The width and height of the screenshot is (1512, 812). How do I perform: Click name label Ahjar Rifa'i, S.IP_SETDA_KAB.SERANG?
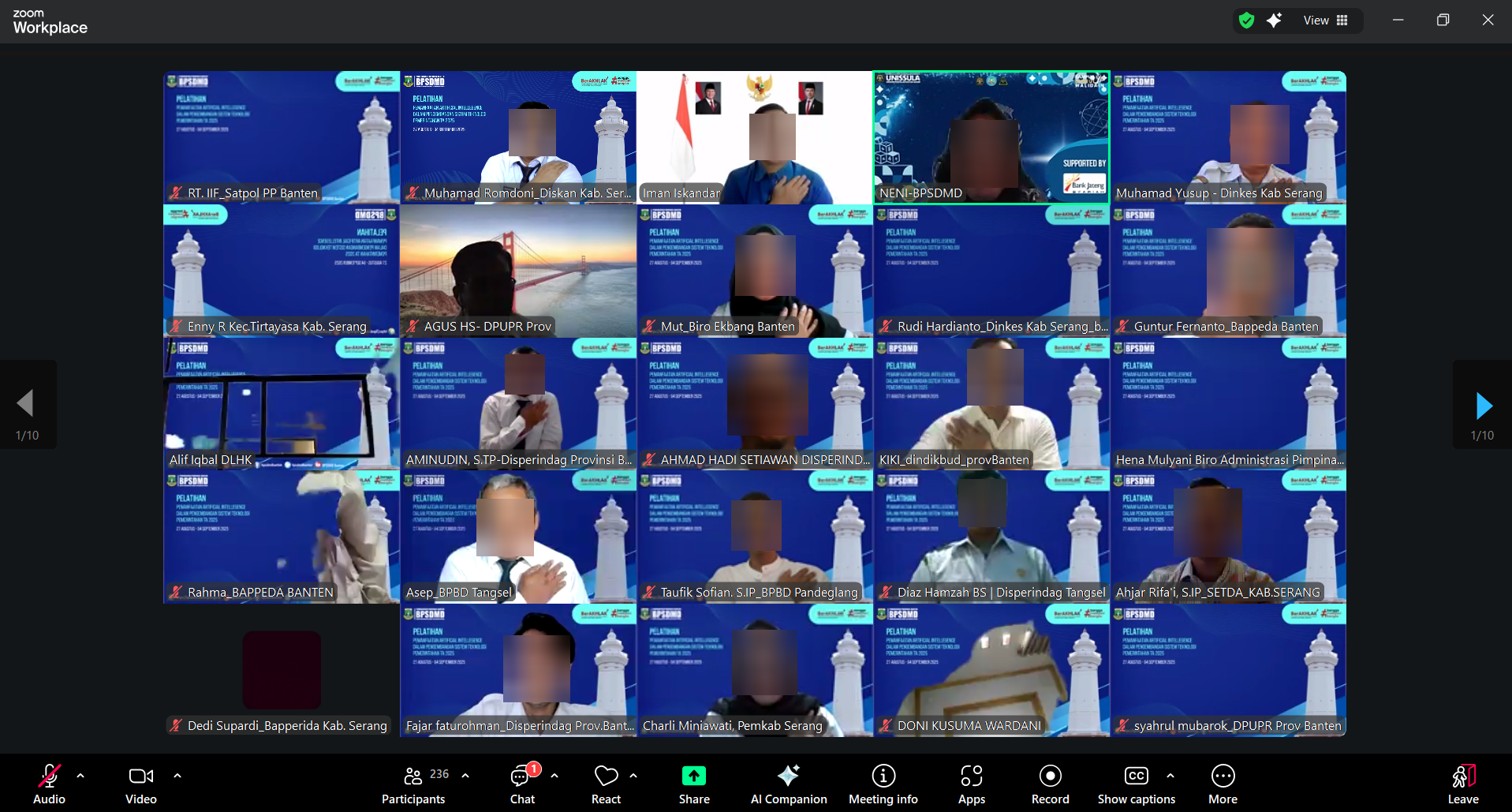[x=1218, y=593]
